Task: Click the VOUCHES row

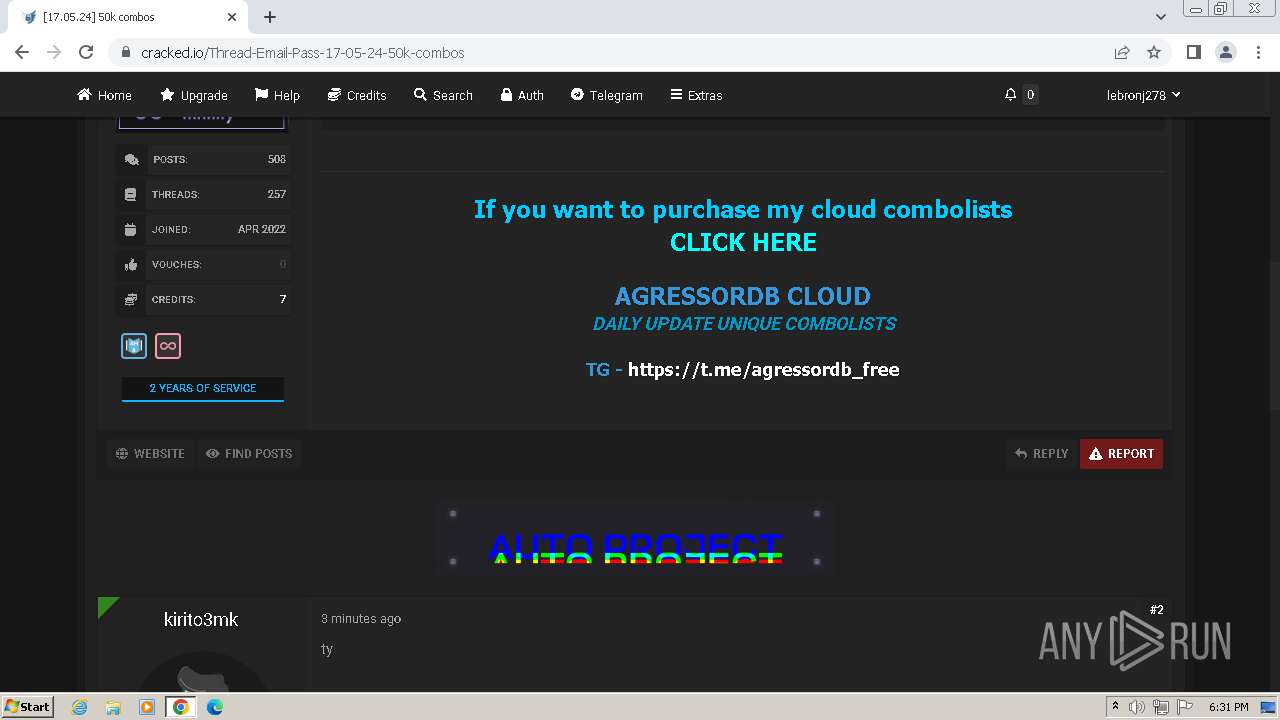Action: (x=204, y=264)
